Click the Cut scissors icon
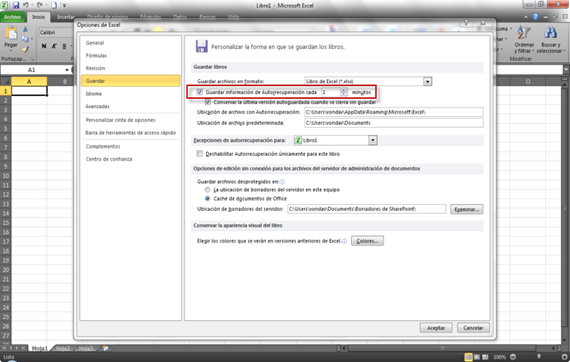The image size is (570, 362). pyautogui.click(x=25, y=29)
